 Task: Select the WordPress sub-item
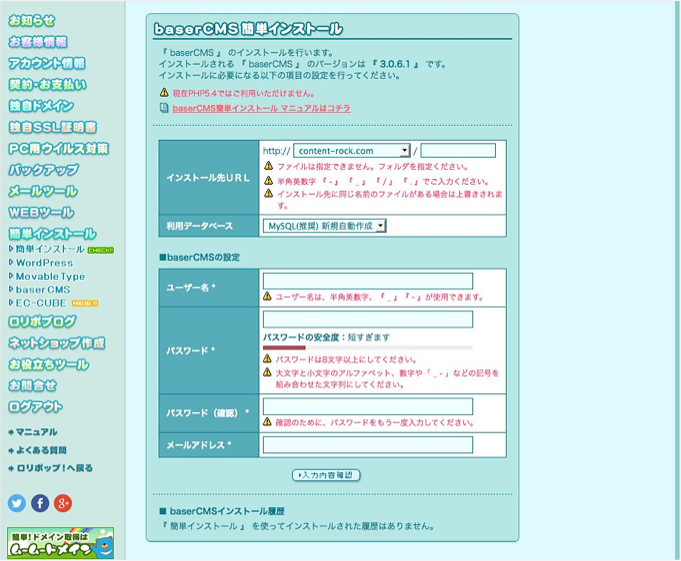(x=44, y=263)
